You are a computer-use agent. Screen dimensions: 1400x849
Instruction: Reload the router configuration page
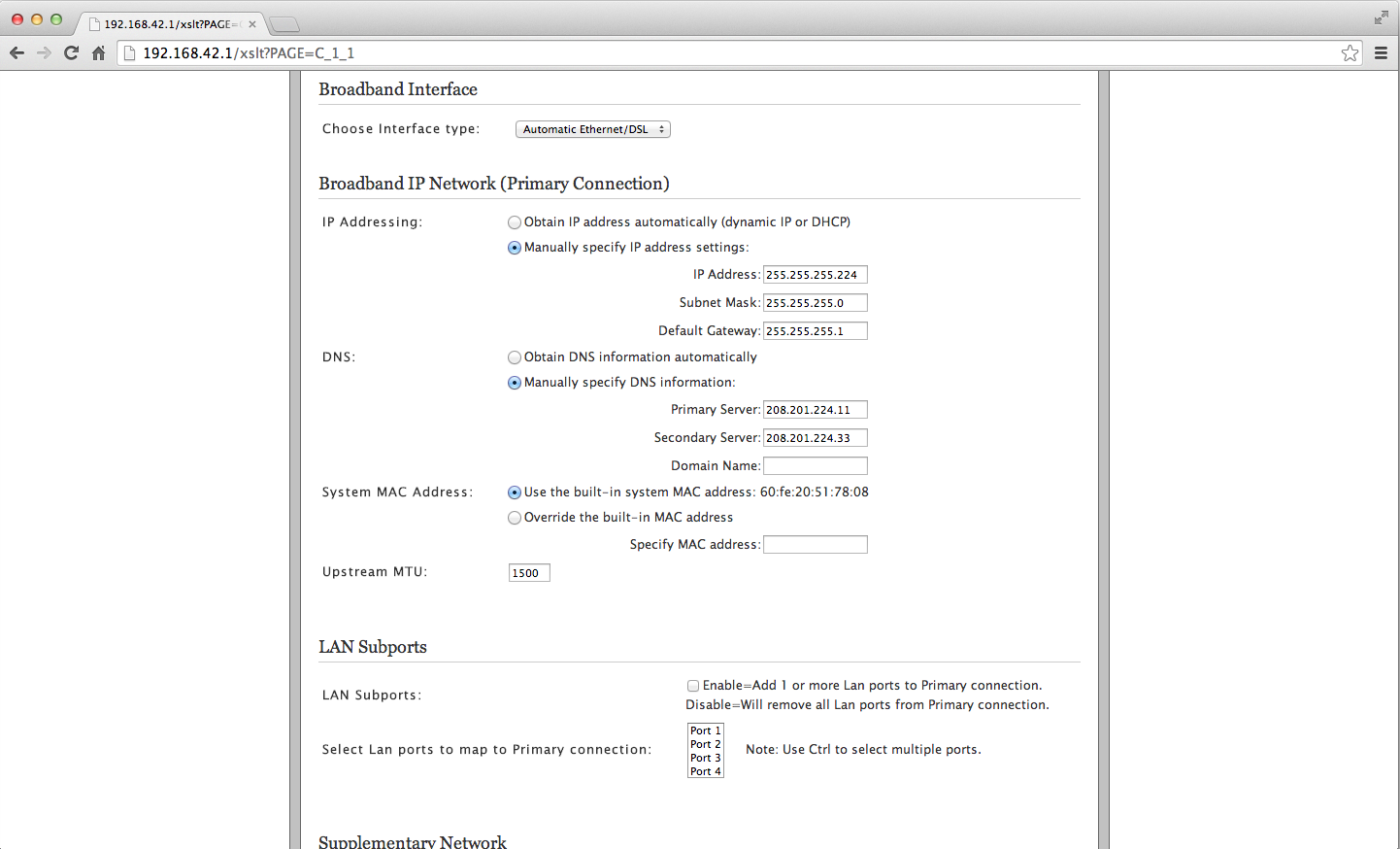pyautogui.click(x=71, y=53)
